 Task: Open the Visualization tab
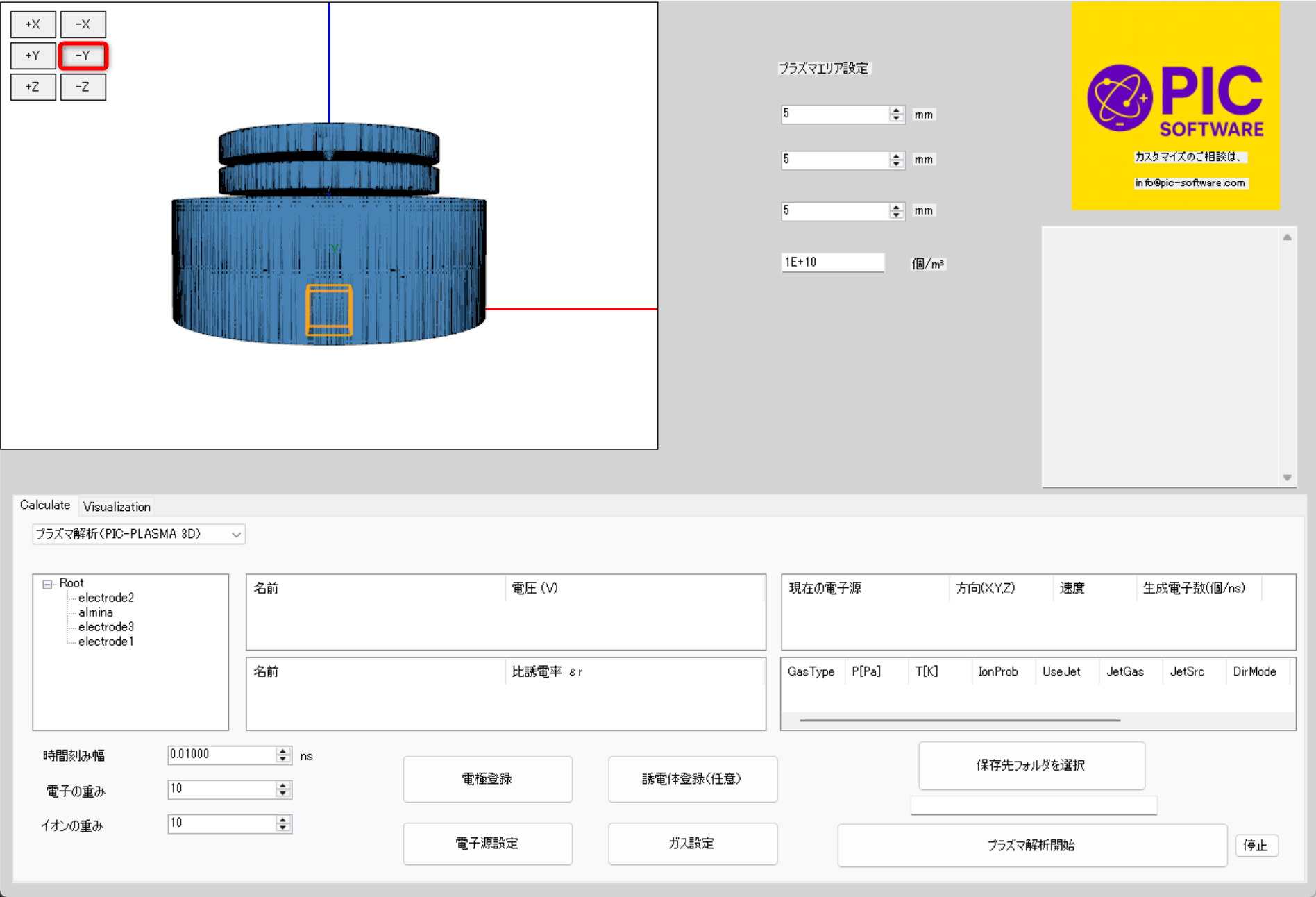117,507
